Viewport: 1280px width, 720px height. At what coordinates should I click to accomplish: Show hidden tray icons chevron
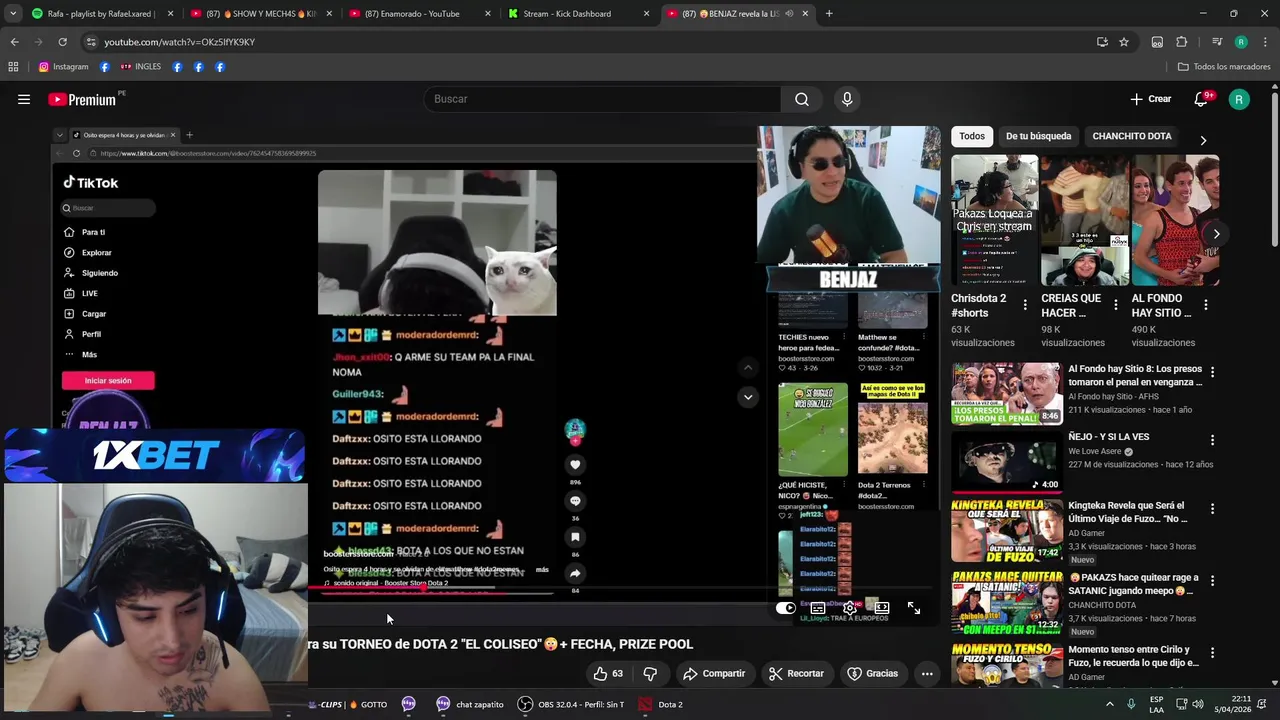click(x=1109, y=704)
